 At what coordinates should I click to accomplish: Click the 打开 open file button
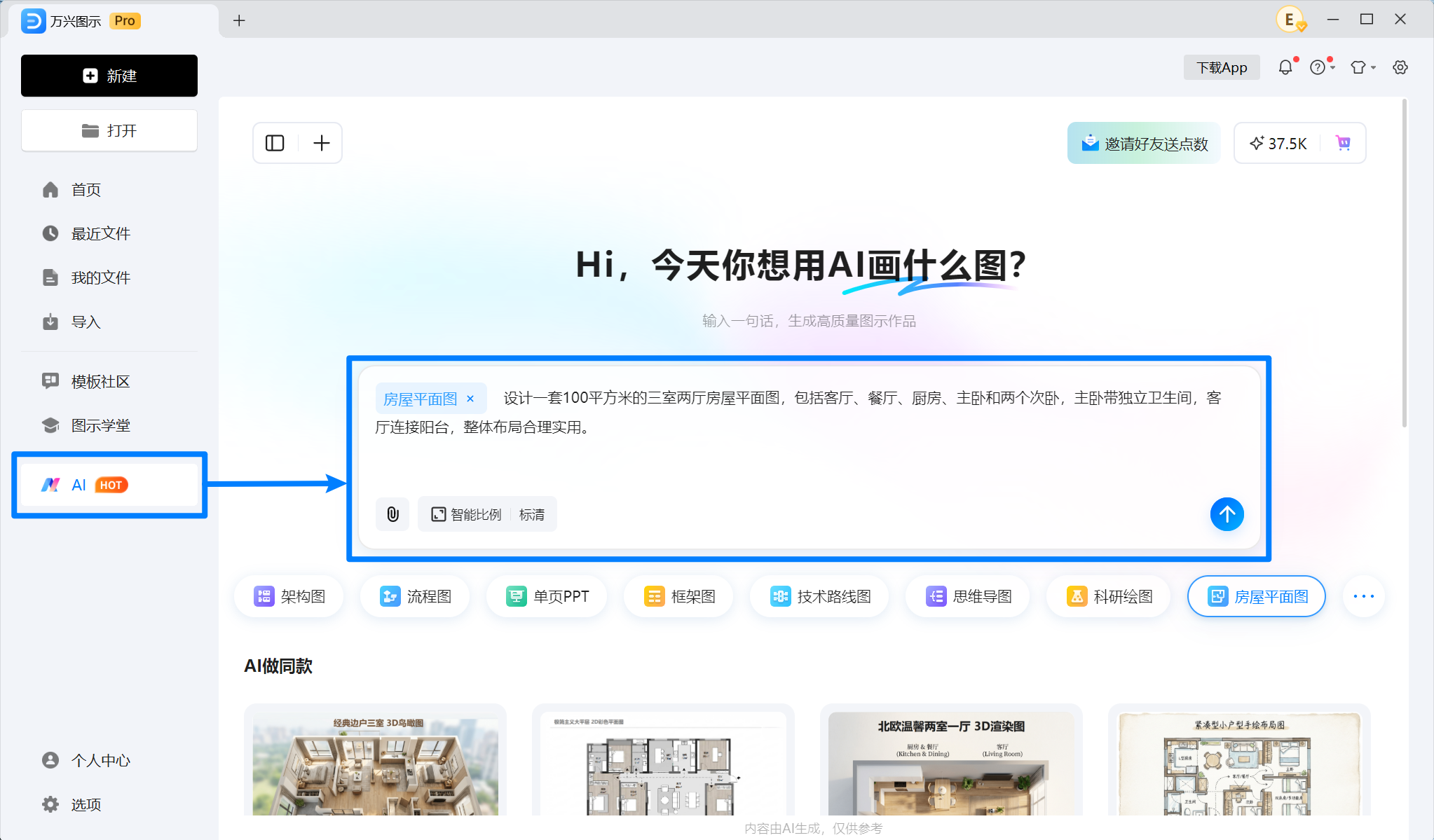point(109,130)
